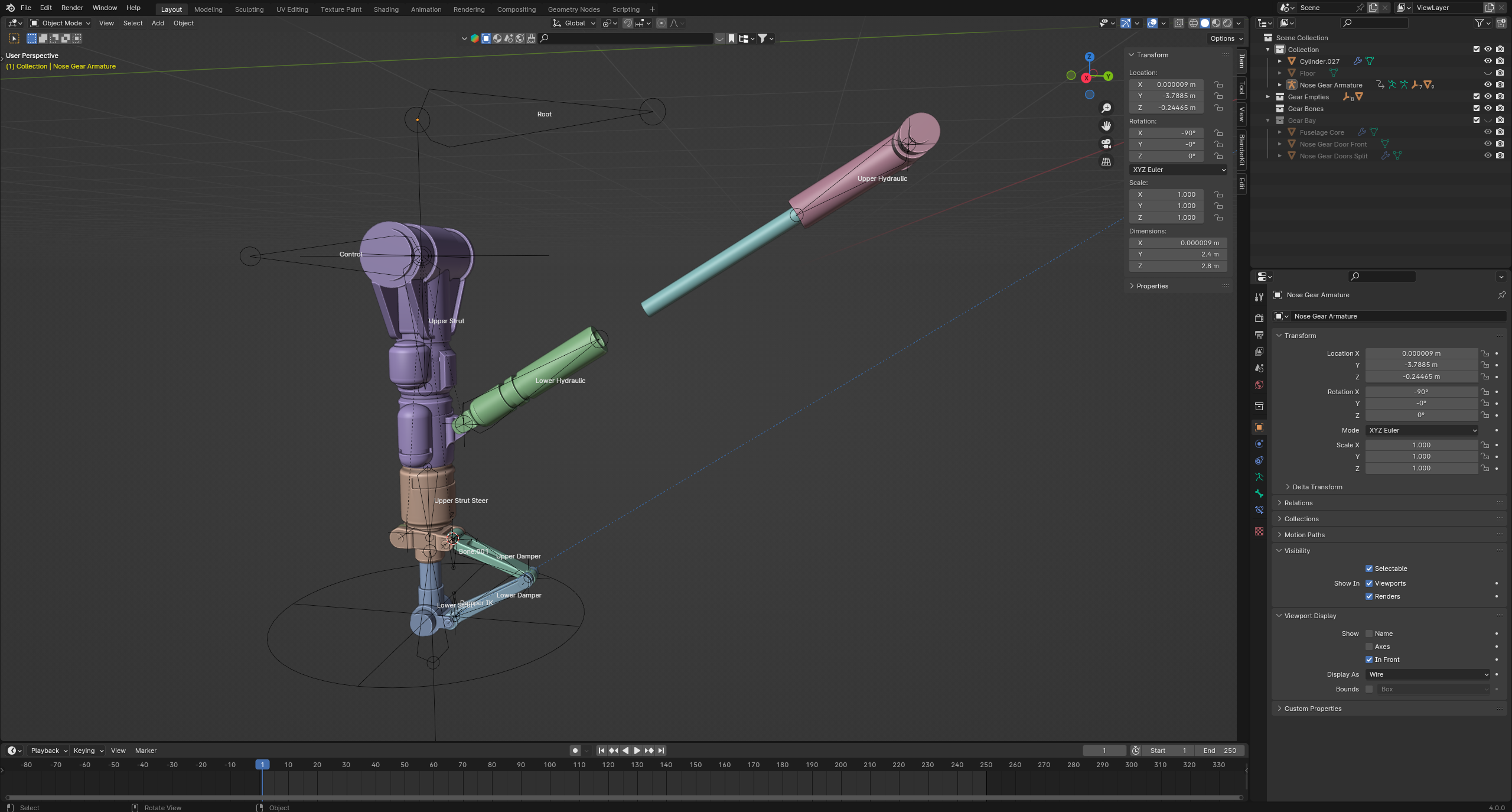Click the auto keying record button
The height and width of the screenshot is (812, 1512).
pos(575,751)
